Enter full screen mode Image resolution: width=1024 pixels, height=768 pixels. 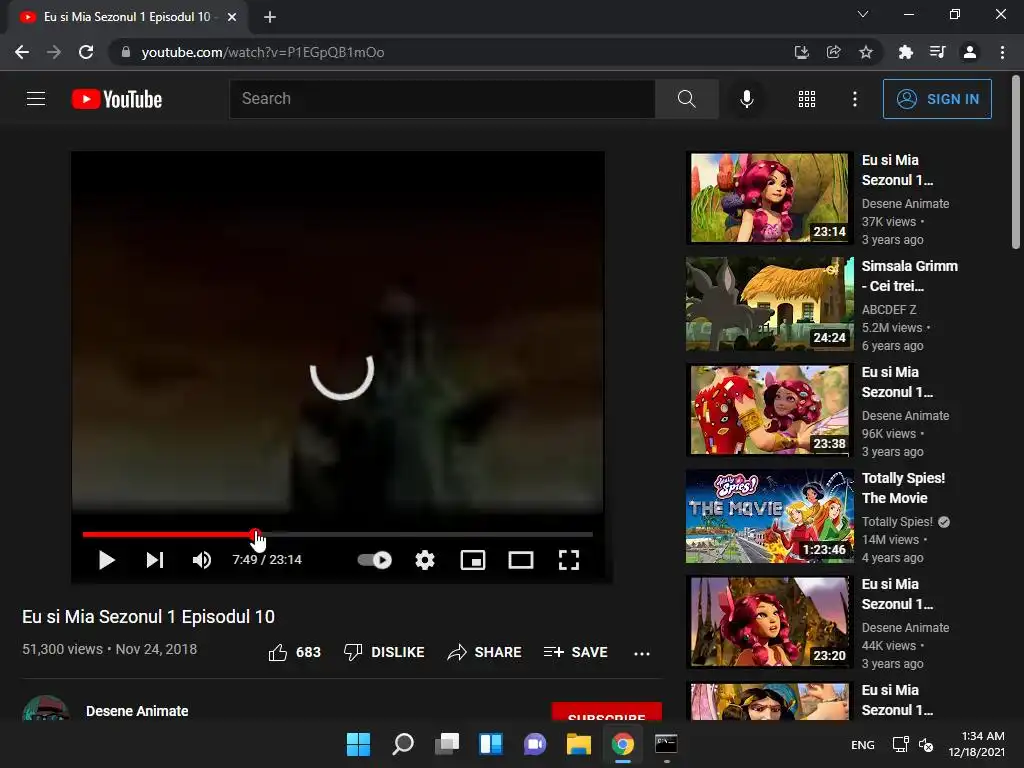coord(569,560)
